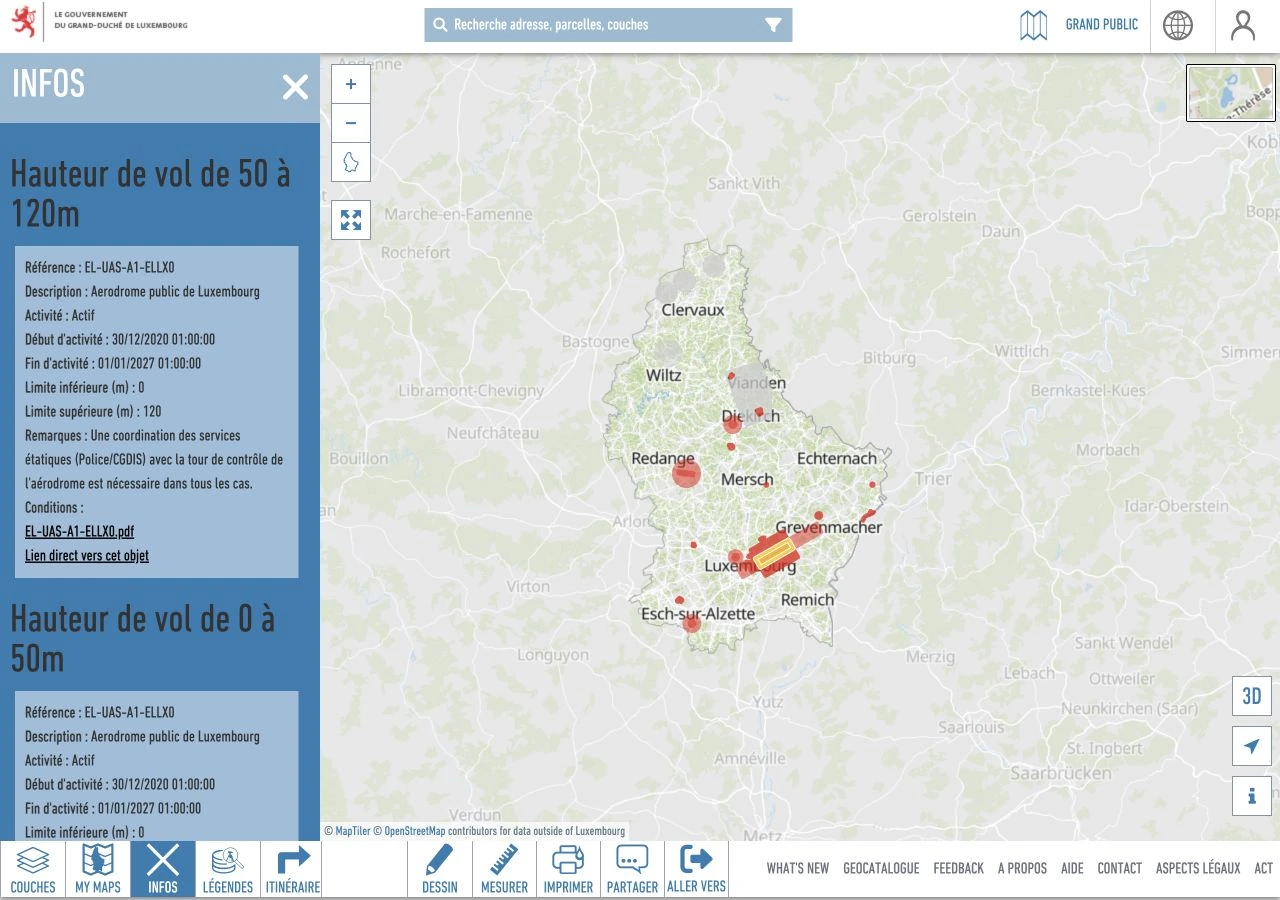Click the Luxembourg government lion logo
1280x900 pixels.
point(24,22)
